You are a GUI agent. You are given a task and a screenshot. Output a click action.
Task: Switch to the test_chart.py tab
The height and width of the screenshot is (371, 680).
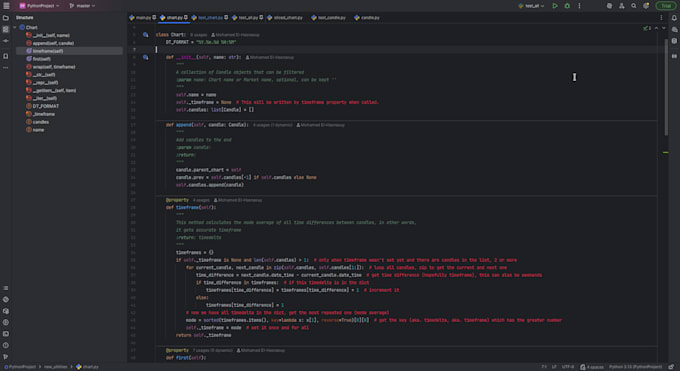210,18
